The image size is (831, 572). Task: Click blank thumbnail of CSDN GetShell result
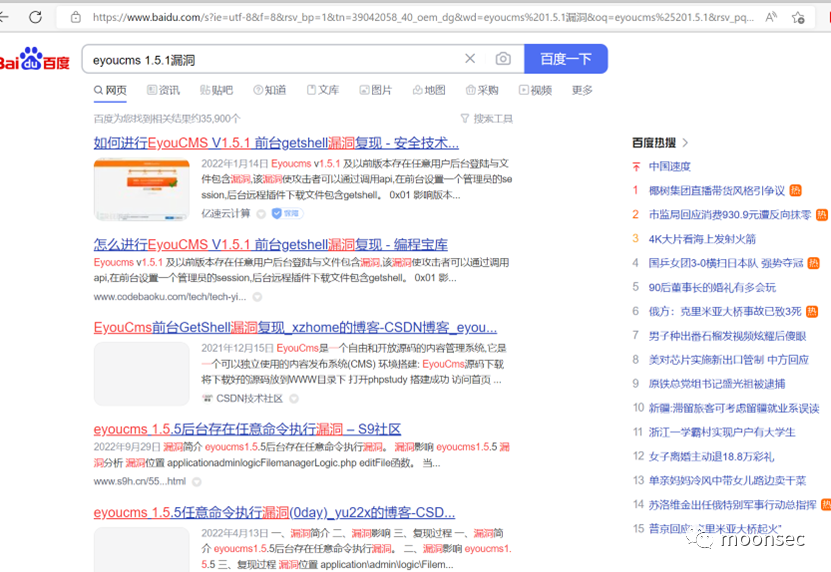tap(142, 374)
